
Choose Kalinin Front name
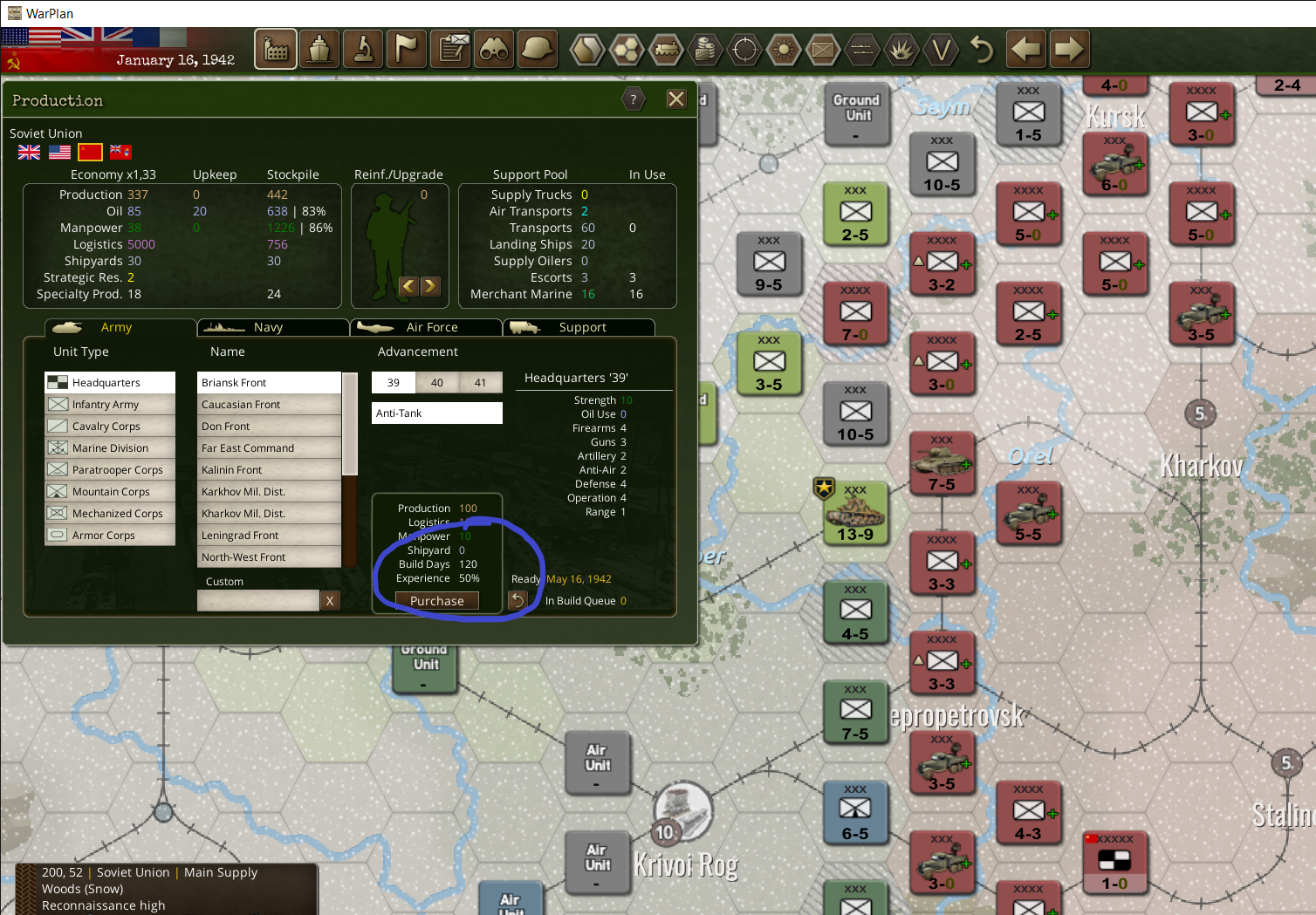269,469
